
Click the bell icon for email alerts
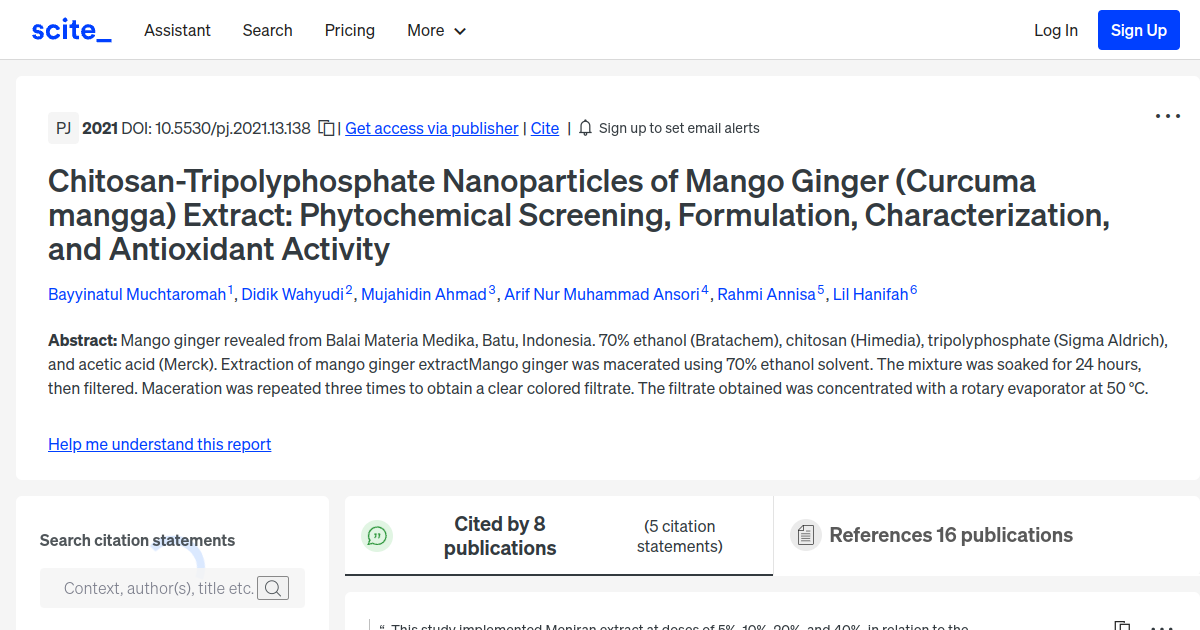[583, 127]
